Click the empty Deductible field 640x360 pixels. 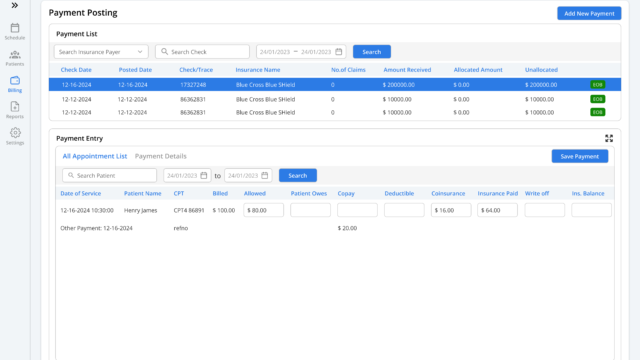[x=404, y=210]
